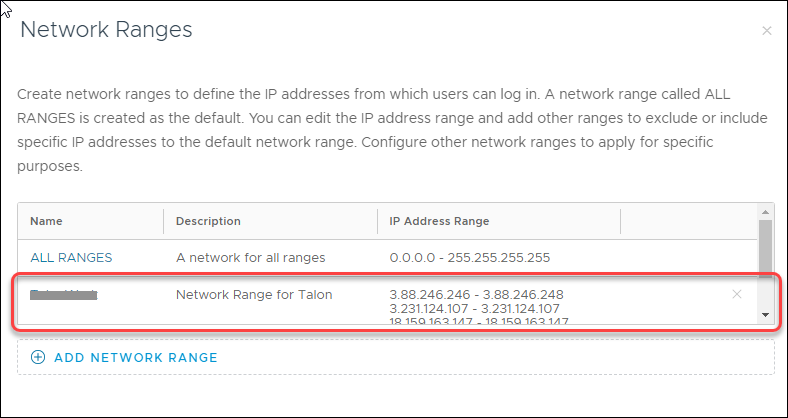Delete the Talon network range row
Image resolution: width=788 pixels, height=418 pixels.
point(737,294)
